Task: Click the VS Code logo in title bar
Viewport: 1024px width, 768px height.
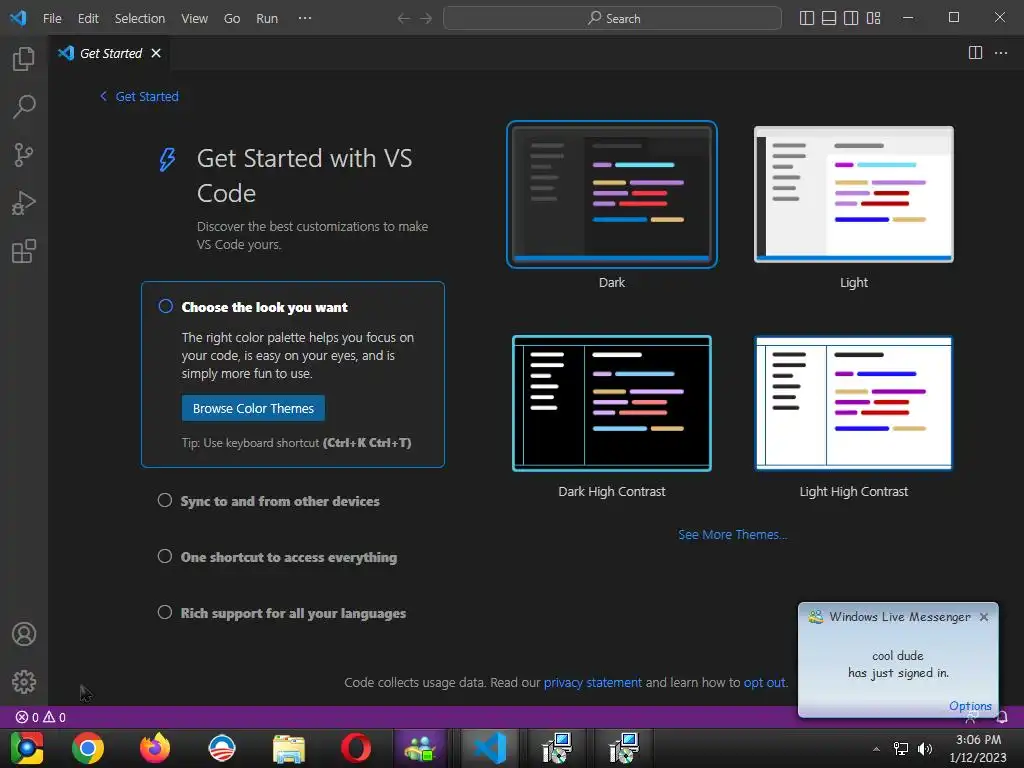Action: (x=18, y=18)
